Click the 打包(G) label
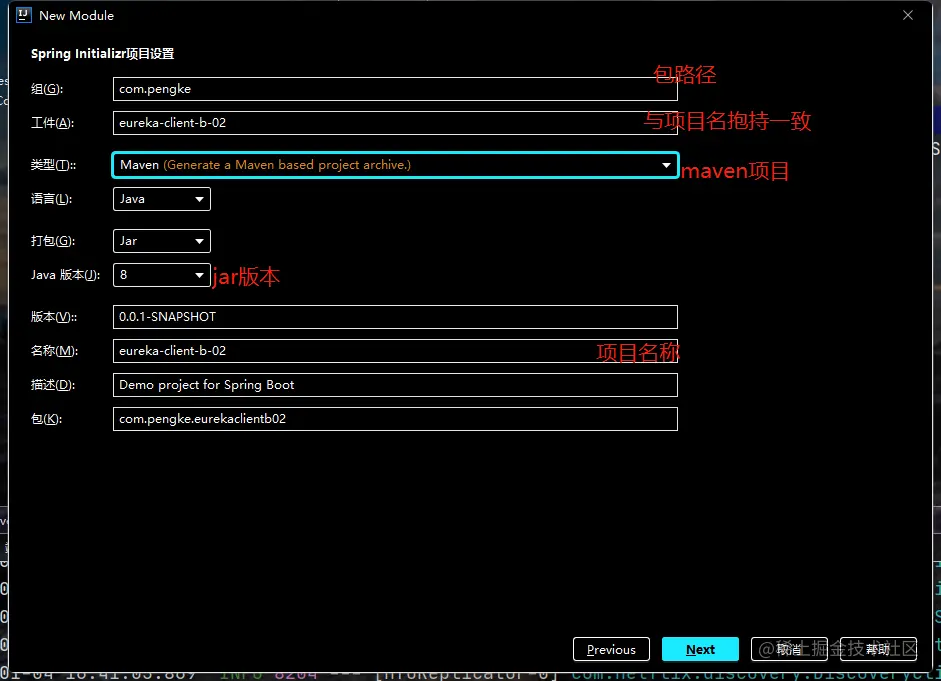 53,241
